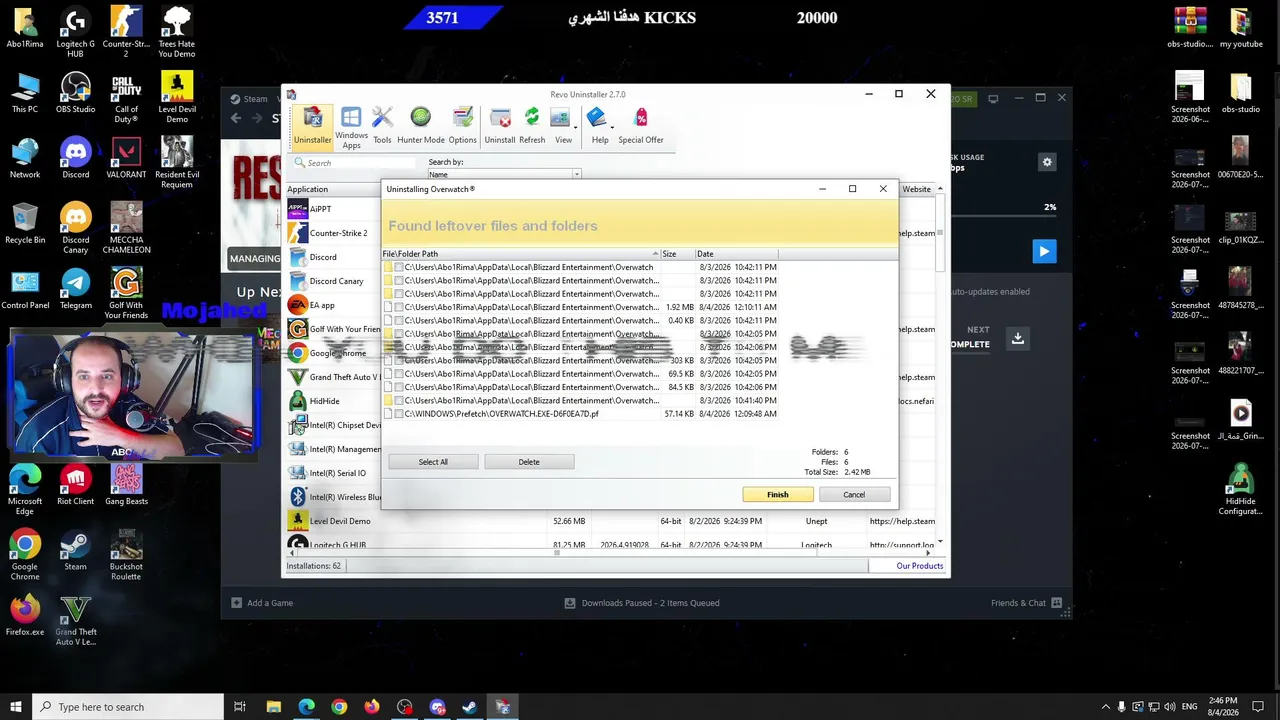Click the Delete button for leftovers
The width and height of the screenshot is (1280, 720).
[x=529, y=462]
